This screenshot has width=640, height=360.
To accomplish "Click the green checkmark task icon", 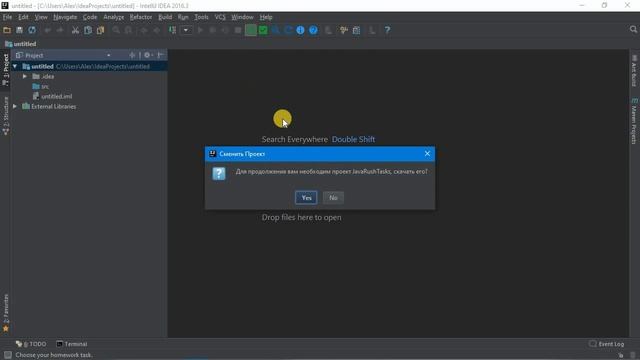I will pyautogui.click(x=263, y=30).
